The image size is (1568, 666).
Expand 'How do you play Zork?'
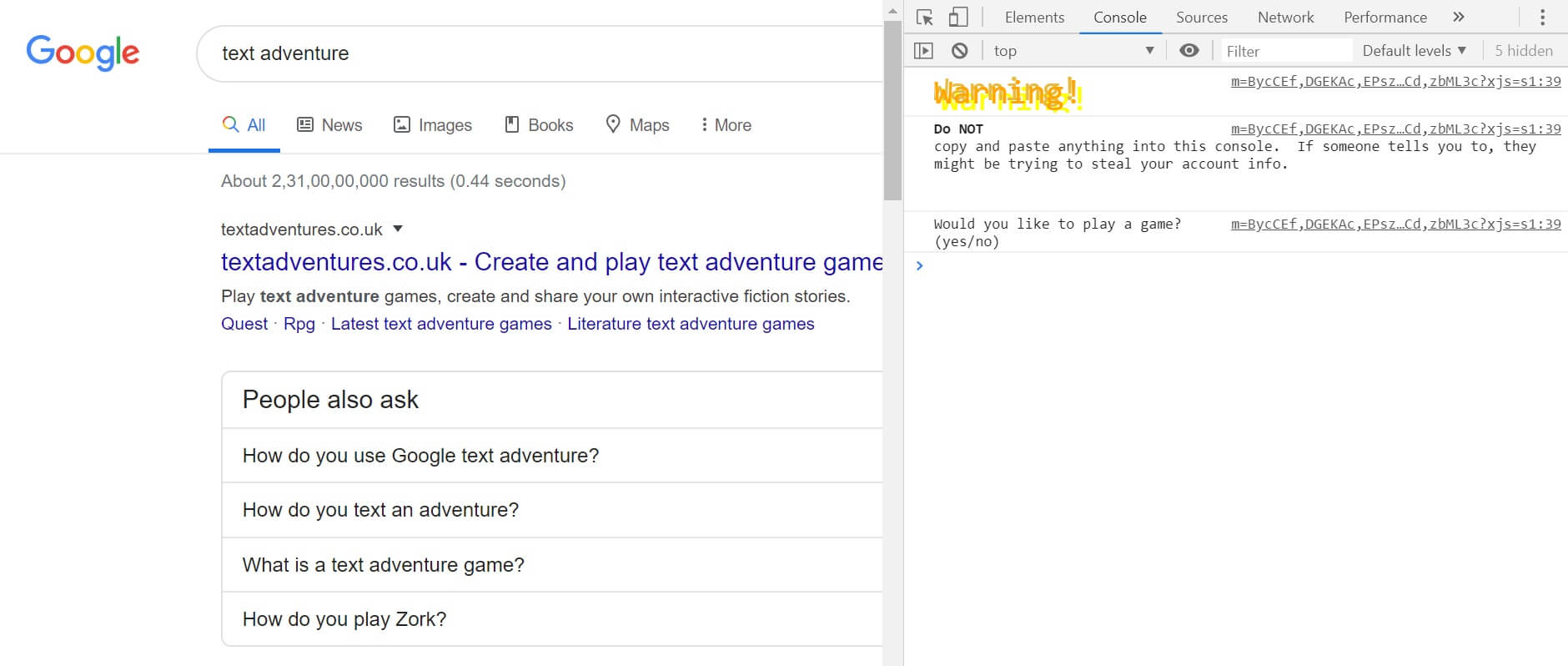coord(552,619)
